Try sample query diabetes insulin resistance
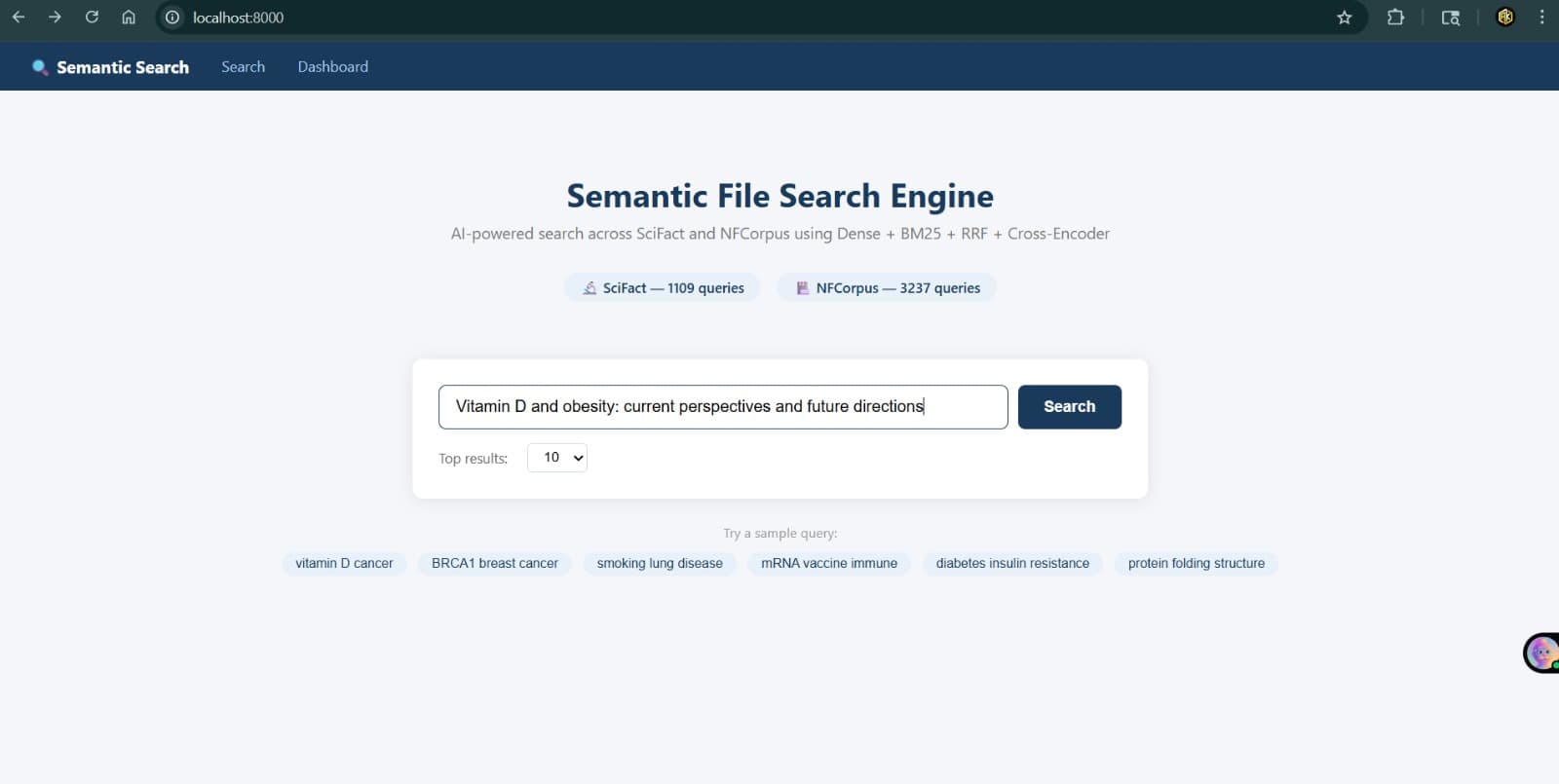The height and width of the screenshot is (784, 1559). click(1012, 564)
